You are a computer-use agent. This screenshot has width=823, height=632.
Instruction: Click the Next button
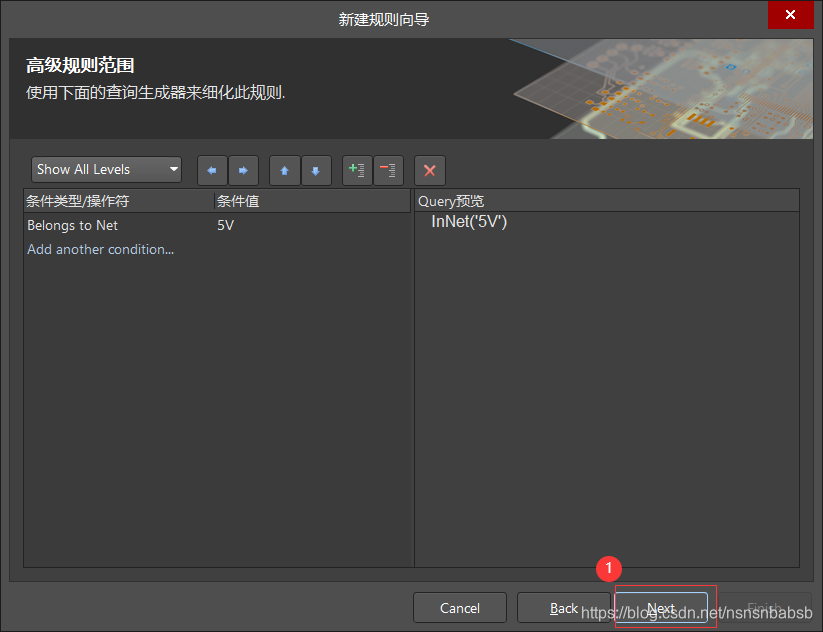661,608
